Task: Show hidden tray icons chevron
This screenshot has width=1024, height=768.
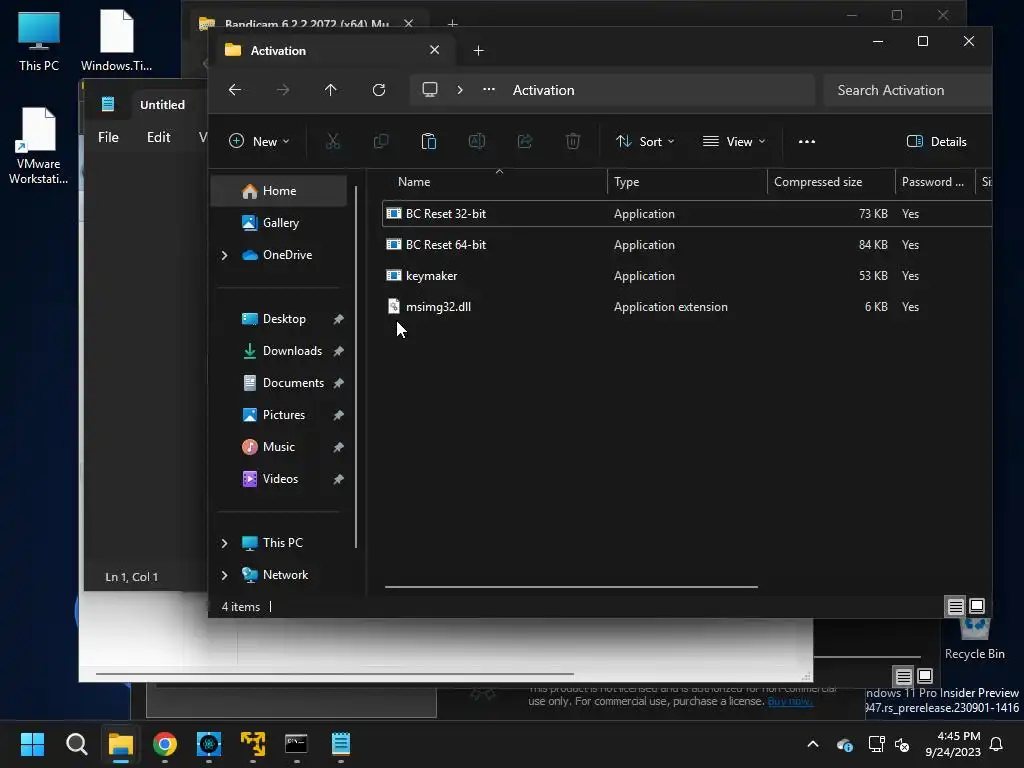Action: 813,744
